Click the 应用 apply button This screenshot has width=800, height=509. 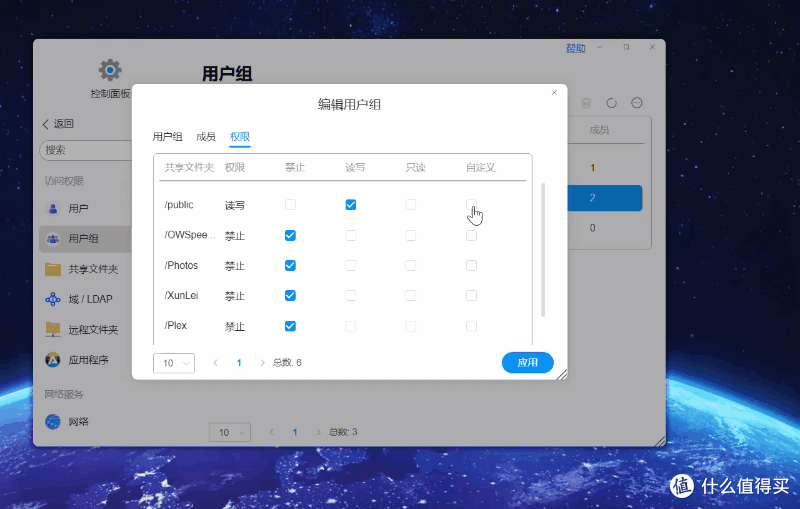pyautogui.click(x=528, y=363)
